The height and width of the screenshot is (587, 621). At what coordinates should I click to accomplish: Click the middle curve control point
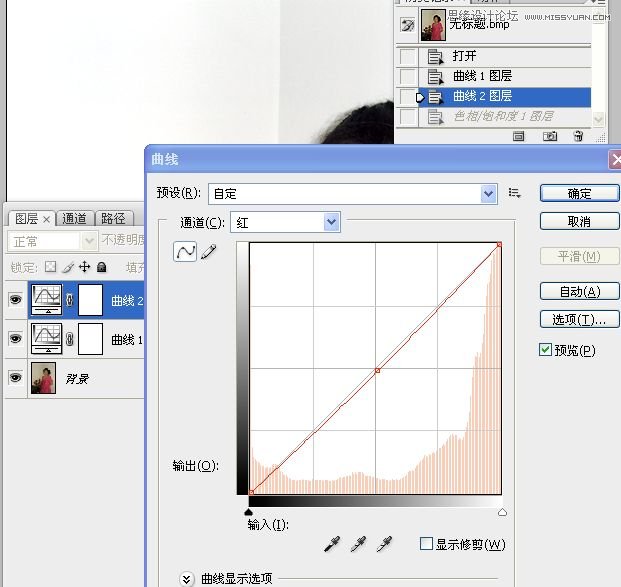pos(377,370)
